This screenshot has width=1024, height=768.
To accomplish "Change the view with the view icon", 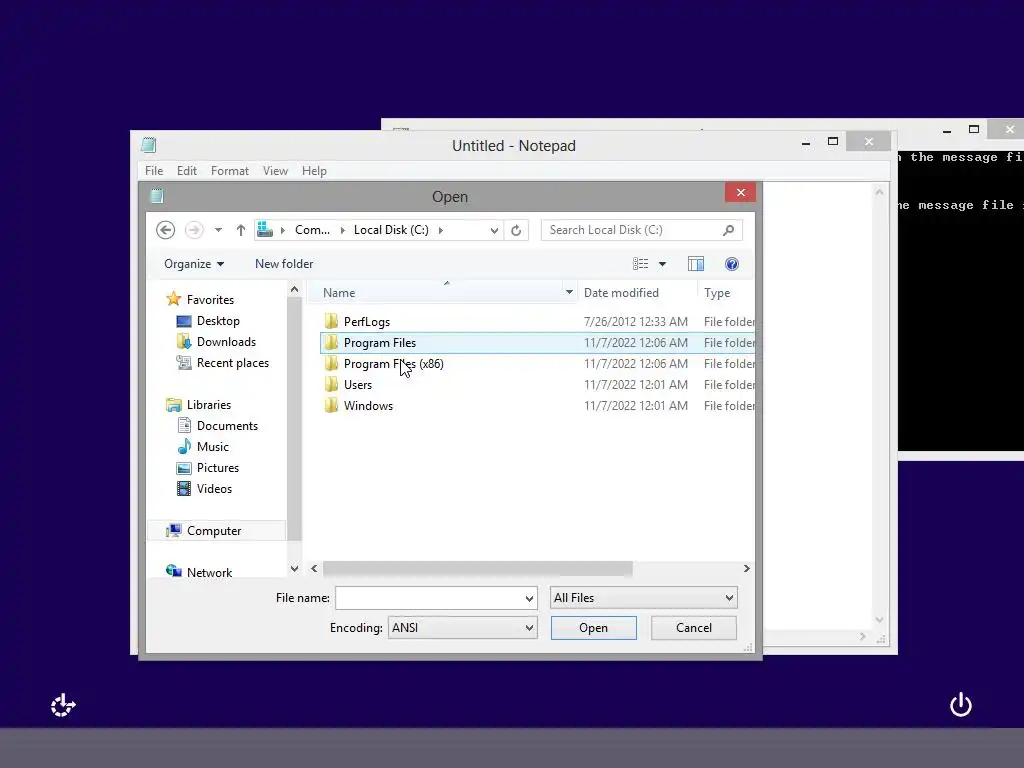I will coord(640,264).
